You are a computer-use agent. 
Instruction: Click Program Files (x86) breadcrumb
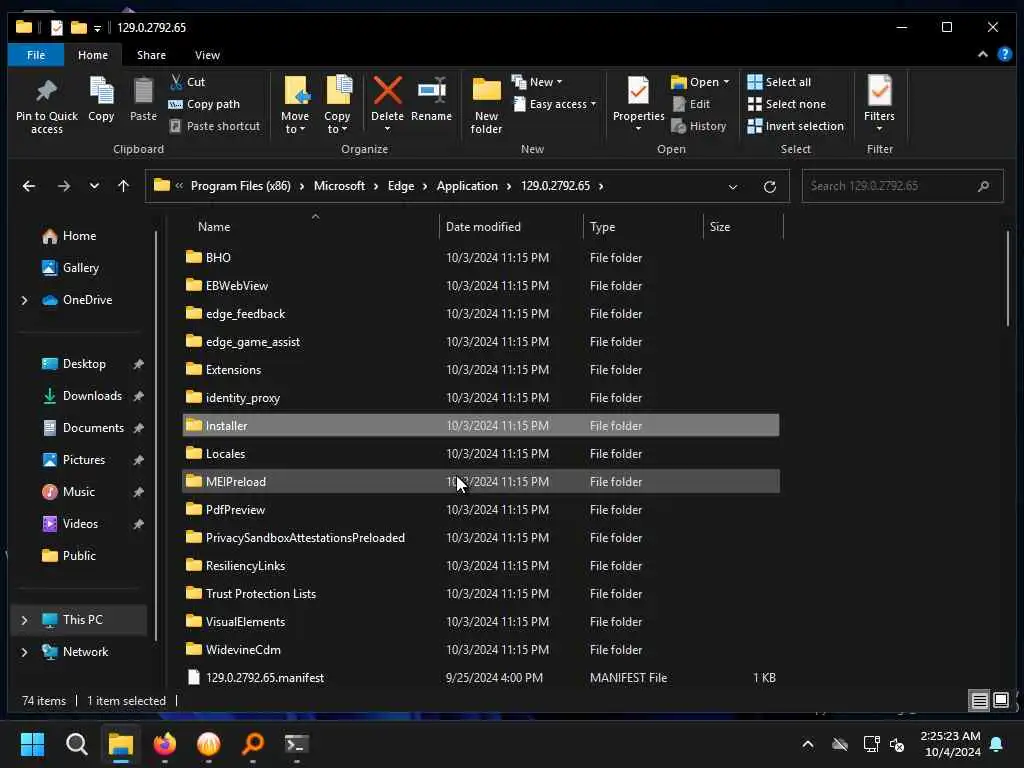[x=240, y=186]
